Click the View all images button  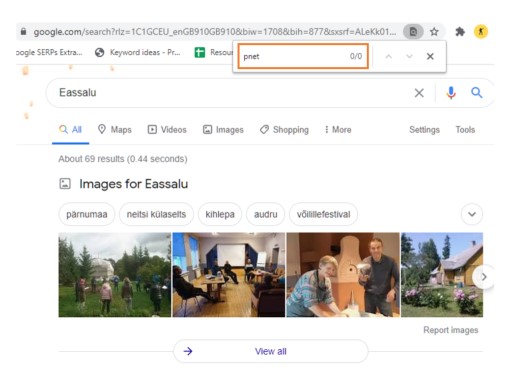coord(270,351)
